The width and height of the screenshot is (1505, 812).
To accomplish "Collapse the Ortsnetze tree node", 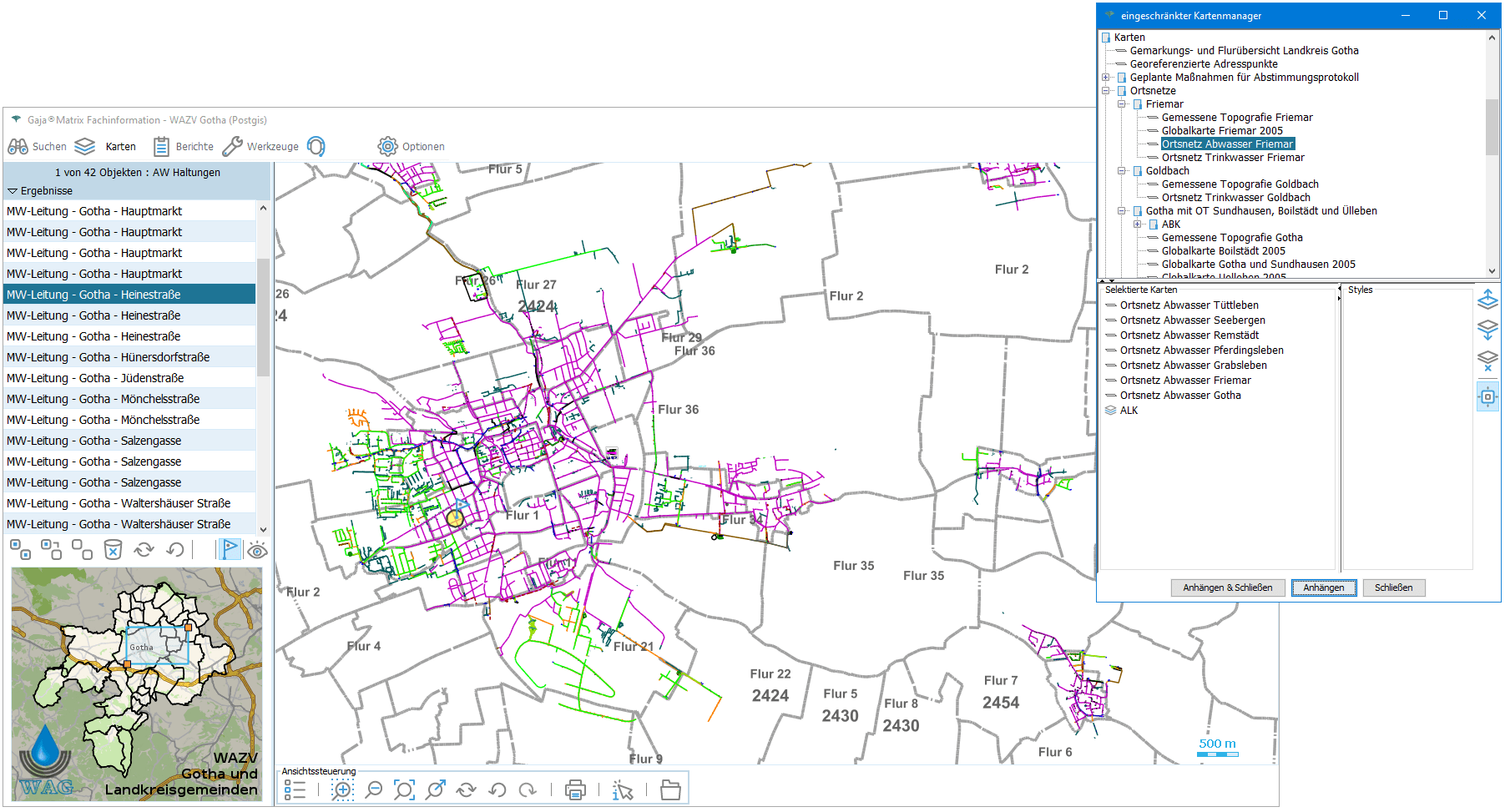I will (1106, 91).
